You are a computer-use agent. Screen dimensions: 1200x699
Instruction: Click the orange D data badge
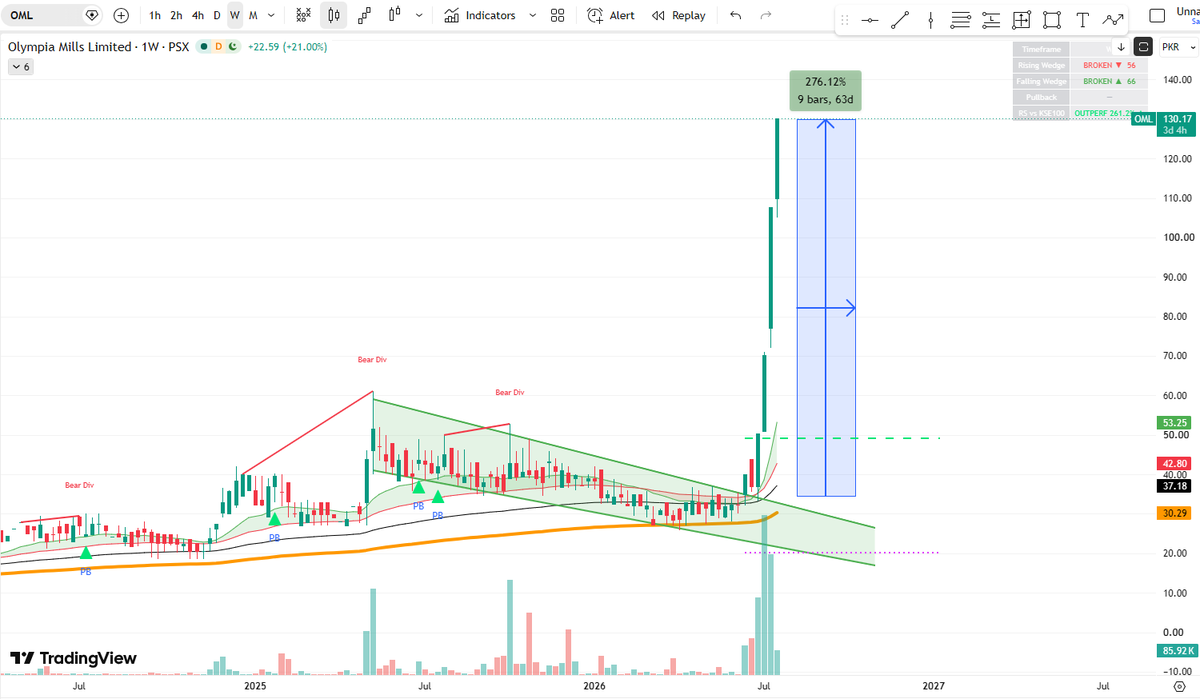pos(218,46)
